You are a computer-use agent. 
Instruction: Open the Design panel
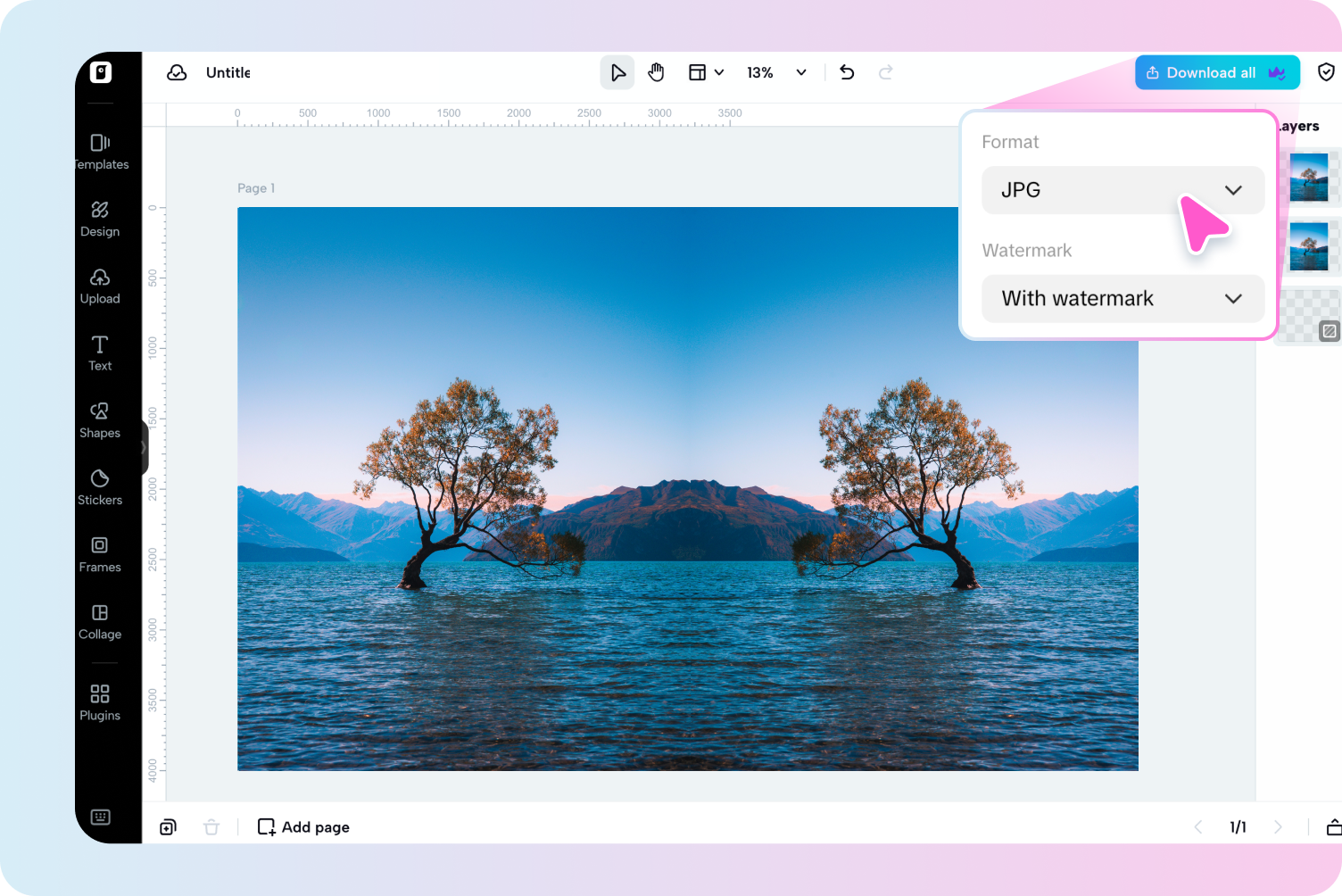(100, 219)
